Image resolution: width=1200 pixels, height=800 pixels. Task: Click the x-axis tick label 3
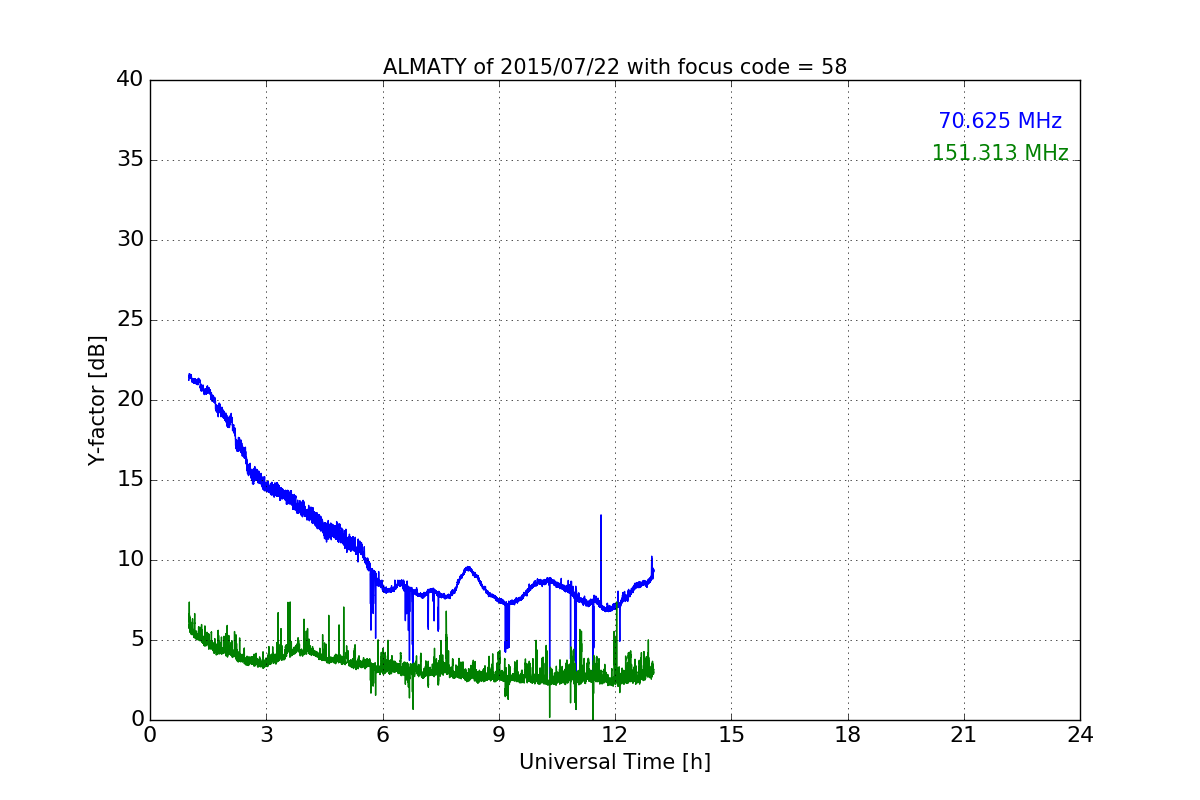[266, 735]
